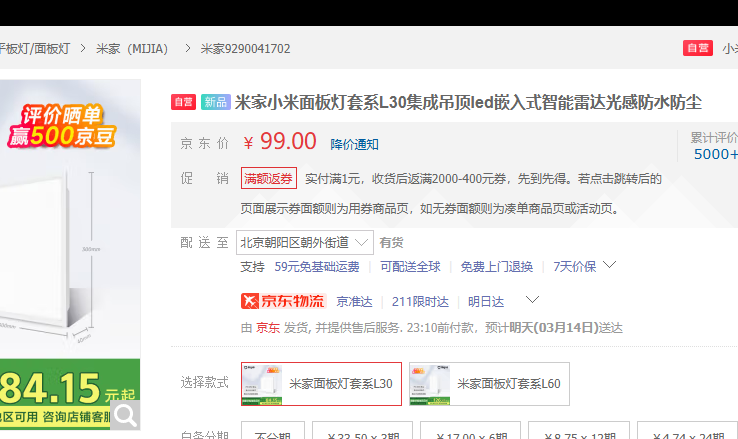Click the ¥99.00 price text
Image resolution: width=738 pixels, height=439 pixels.
280,141
